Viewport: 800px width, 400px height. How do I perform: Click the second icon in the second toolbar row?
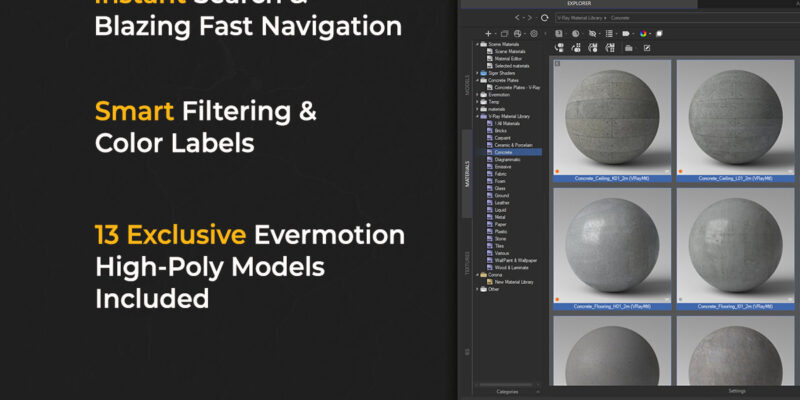[576, 48]
